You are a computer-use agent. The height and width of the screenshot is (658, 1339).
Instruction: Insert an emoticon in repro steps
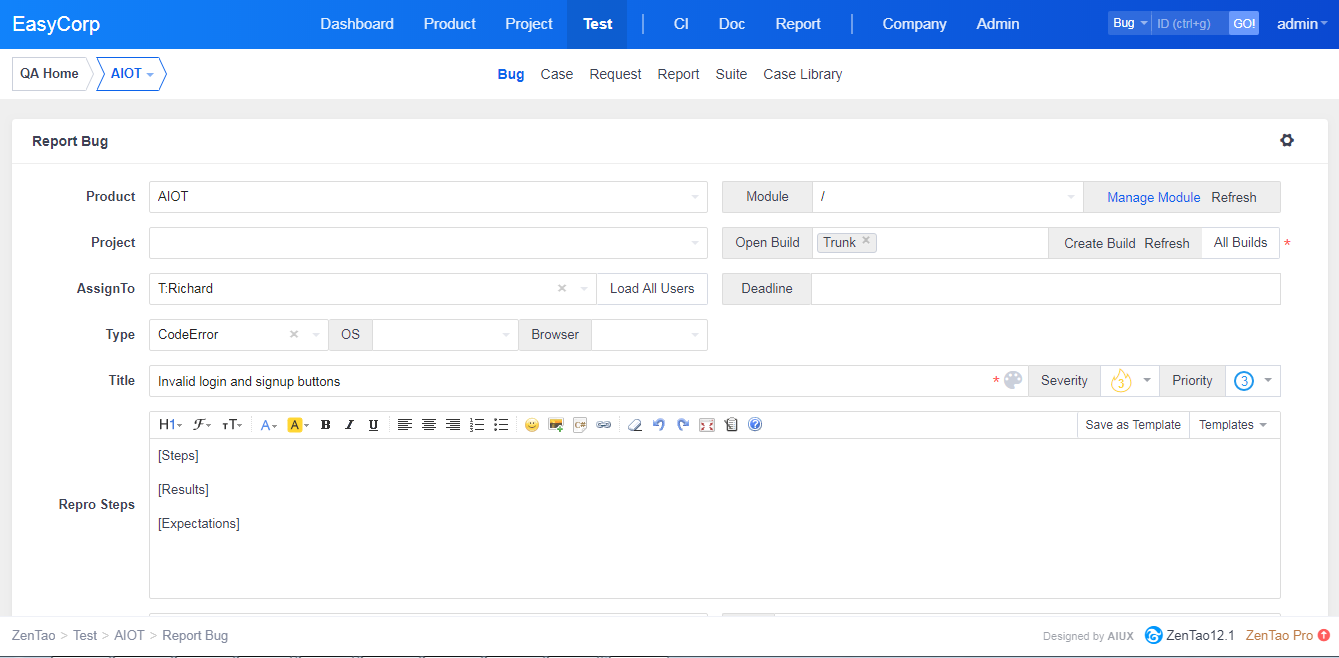click(x=532, y=425)
